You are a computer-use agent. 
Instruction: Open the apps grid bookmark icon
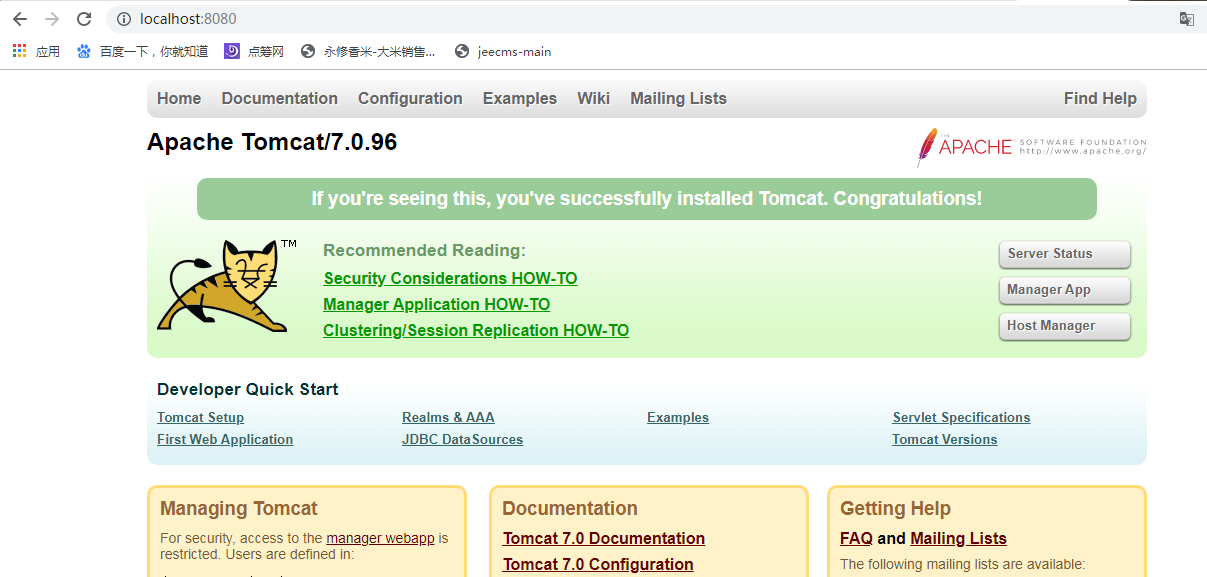20,51
